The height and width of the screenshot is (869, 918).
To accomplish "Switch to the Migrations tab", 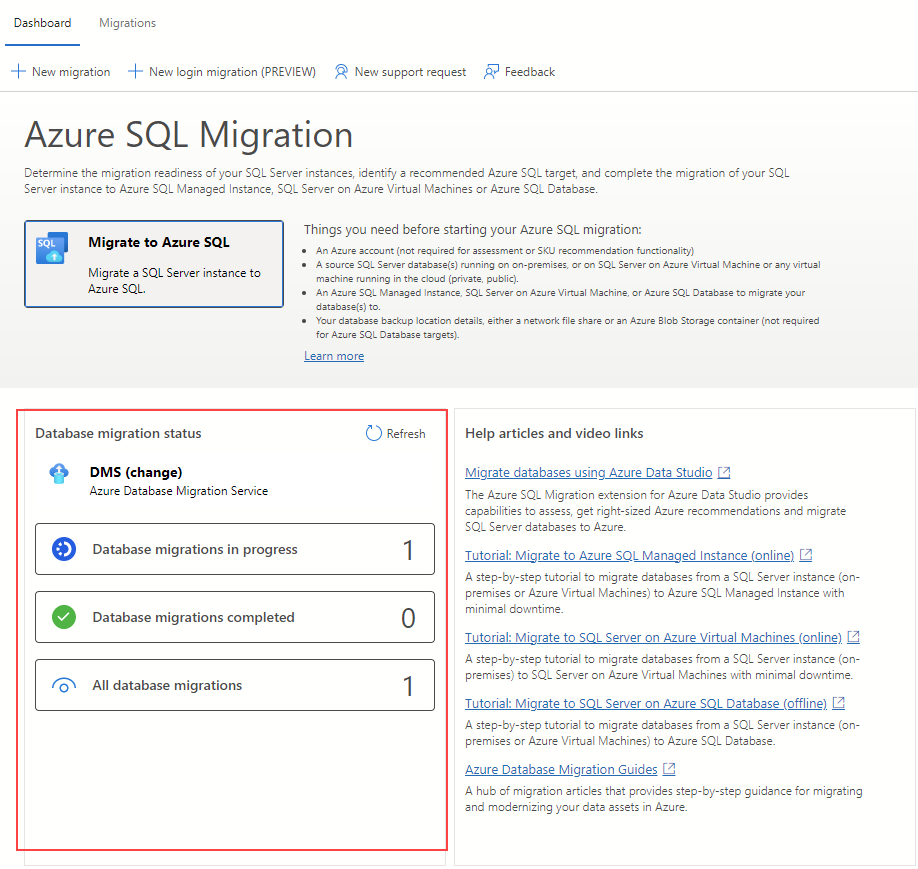I will (127, 22).
